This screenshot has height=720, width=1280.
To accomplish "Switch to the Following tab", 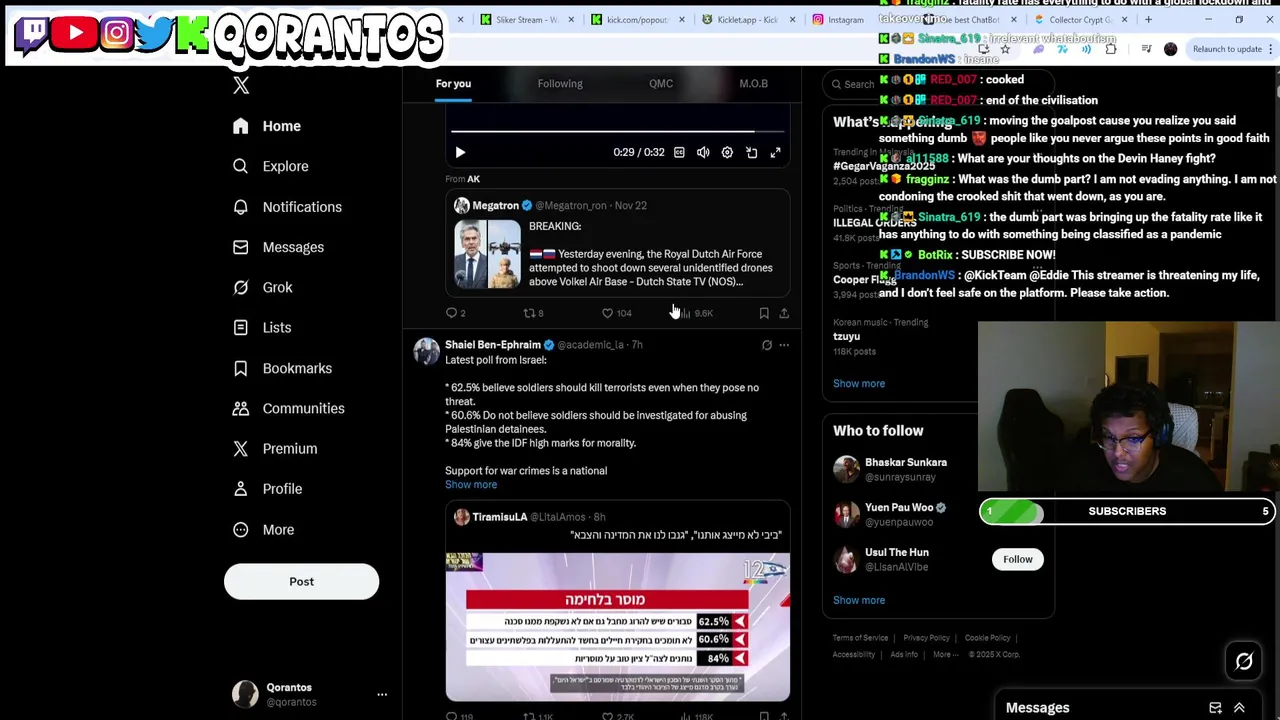I will (x=560, y=84).
